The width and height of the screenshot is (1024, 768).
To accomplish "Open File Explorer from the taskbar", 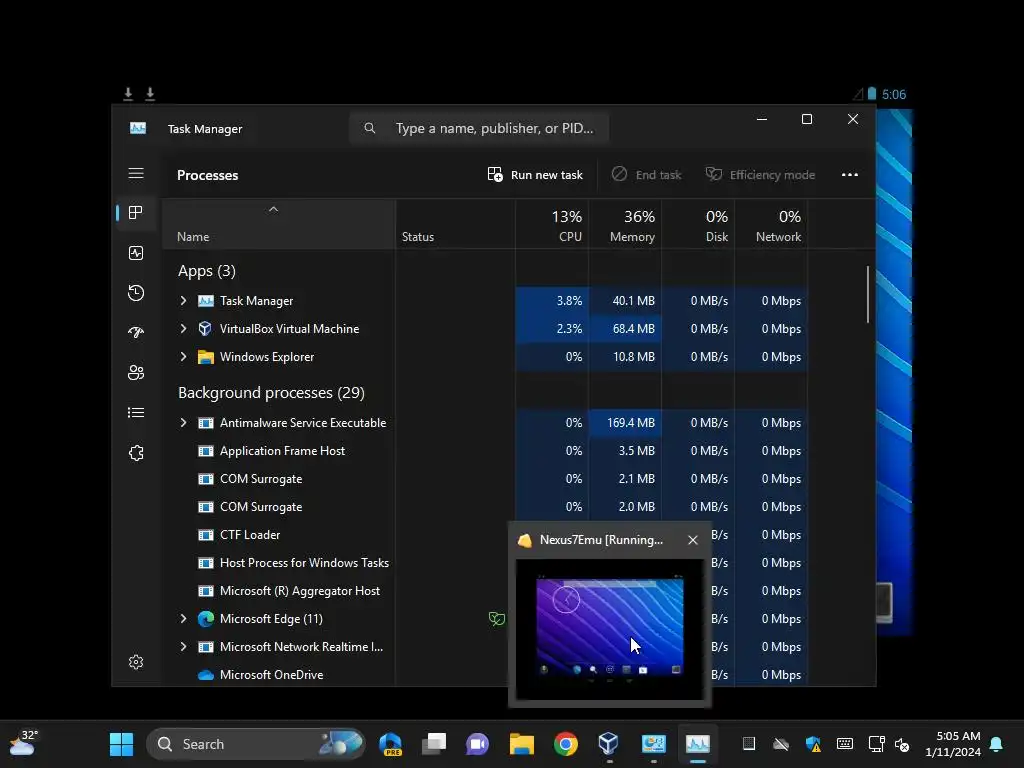I will tap(522, 744).
